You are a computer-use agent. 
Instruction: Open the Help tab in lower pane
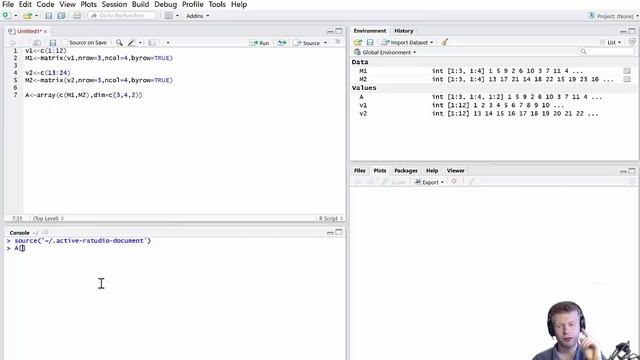pos(432,171)
